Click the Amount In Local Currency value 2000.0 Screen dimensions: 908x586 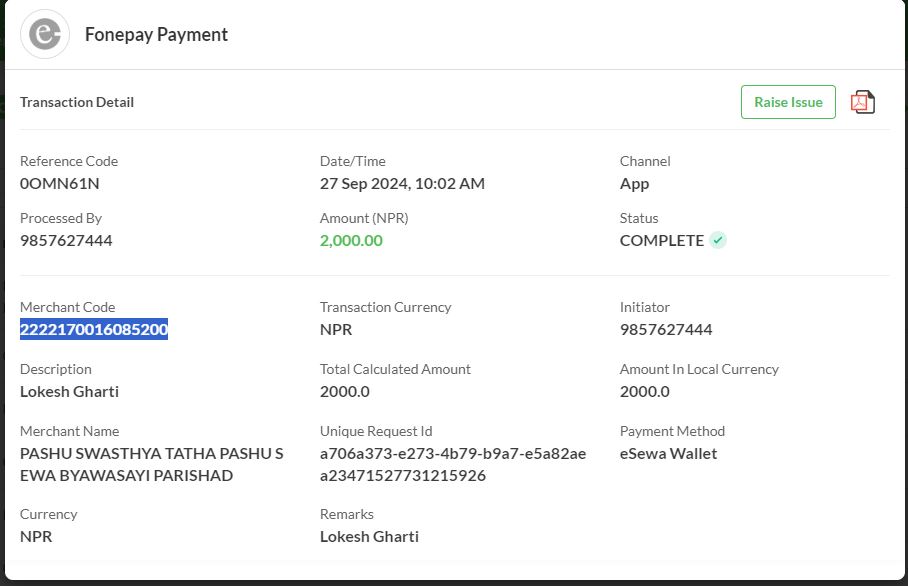tap(645, 391)
